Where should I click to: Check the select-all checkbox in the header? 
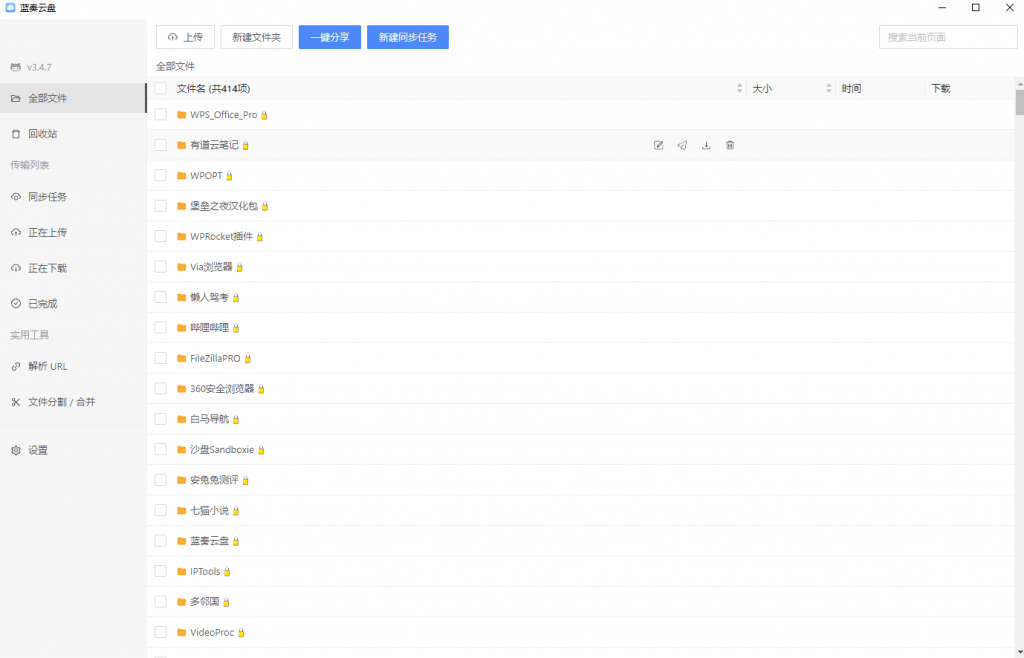[160, 88]
